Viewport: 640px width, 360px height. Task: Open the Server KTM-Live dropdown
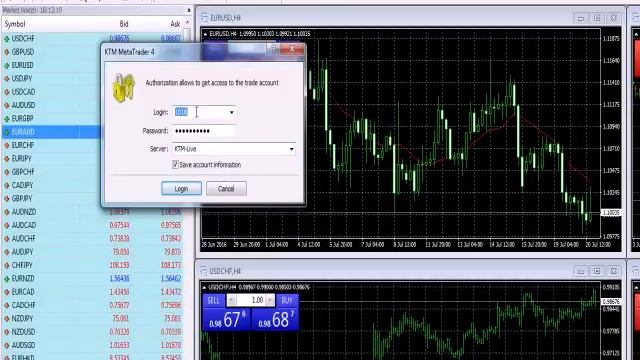point(234,149)
